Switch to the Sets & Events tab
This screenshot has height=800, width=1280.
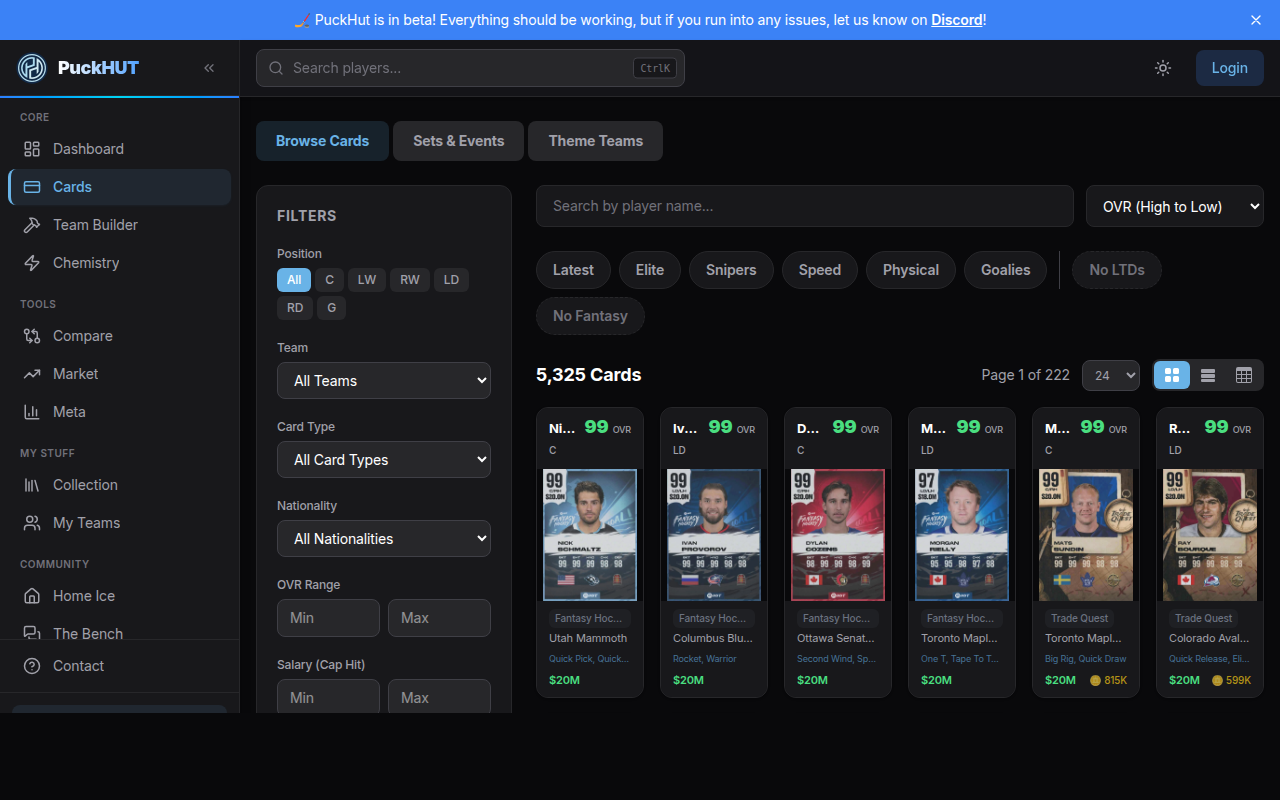(458, 141)
